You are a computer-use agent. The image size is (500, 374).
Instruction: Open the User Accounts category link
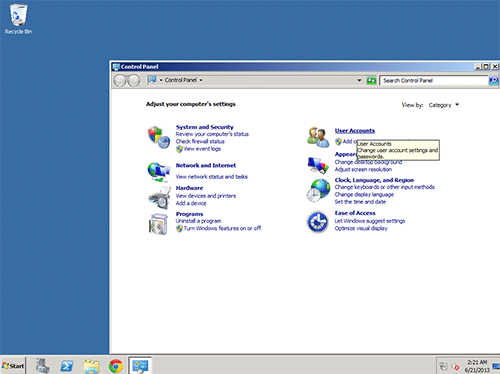pyautogui.click(x=355, y=131)
